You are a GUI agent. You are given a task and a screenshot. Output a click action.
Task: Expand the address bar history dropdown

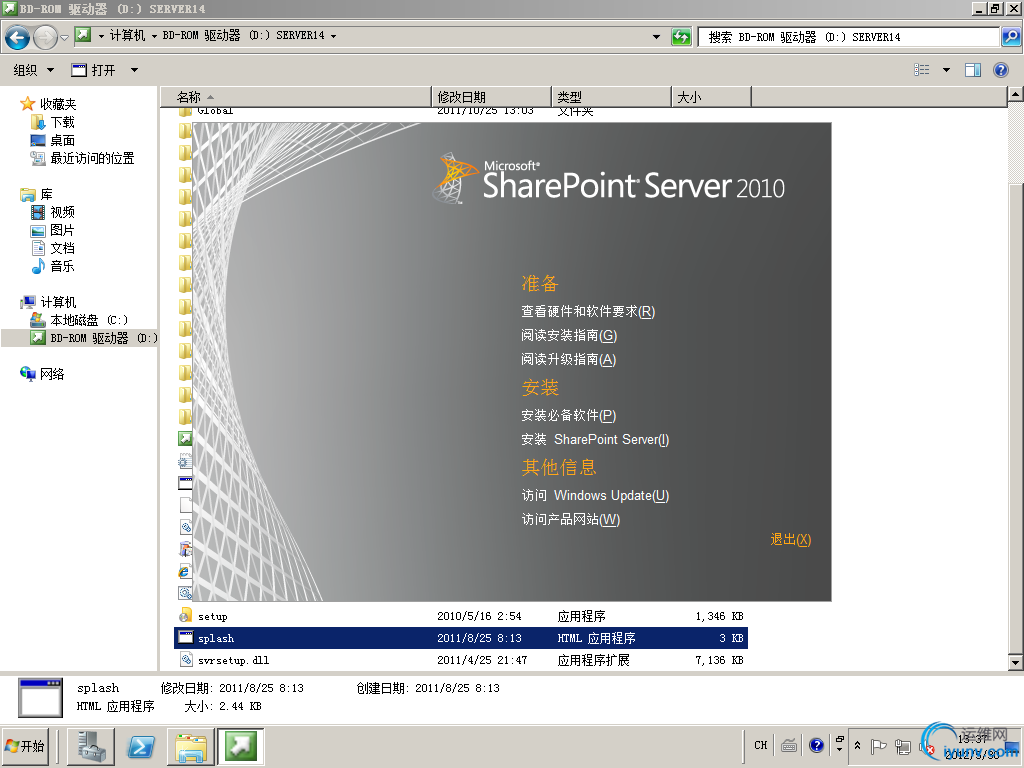pos(656,37)
